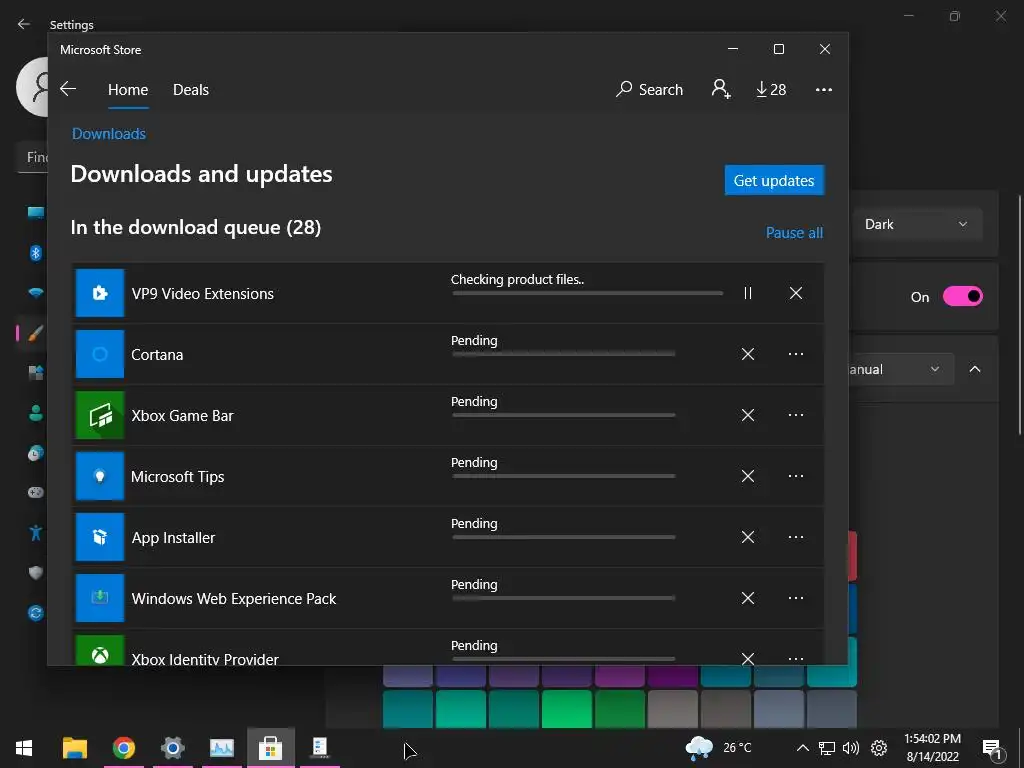1024x768 pixels.
Task: Open more options for Xbox Game Bar
Action: (795, 415)
